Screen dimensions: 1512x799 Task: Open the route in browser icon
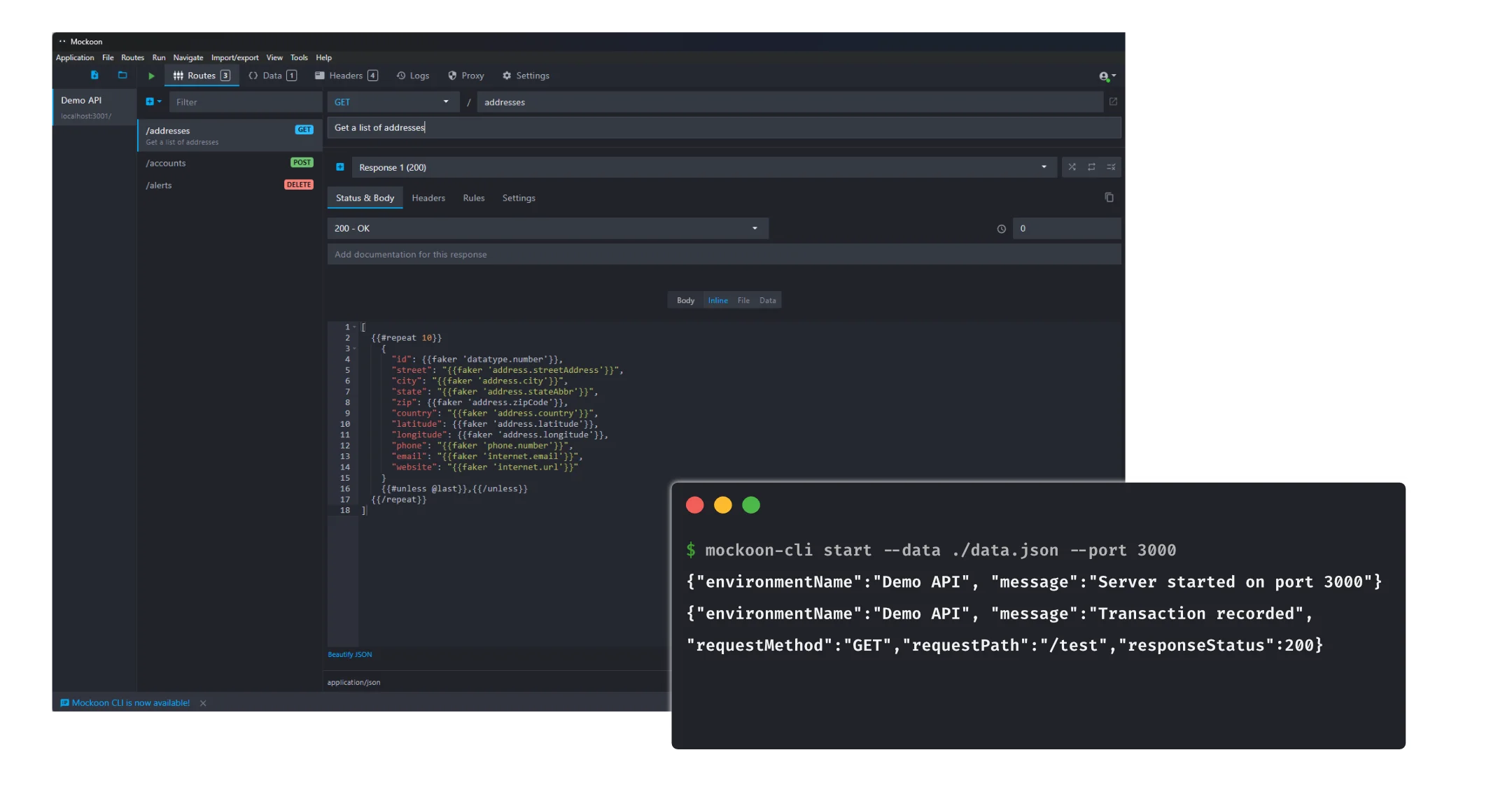(x=1113, y=102)
